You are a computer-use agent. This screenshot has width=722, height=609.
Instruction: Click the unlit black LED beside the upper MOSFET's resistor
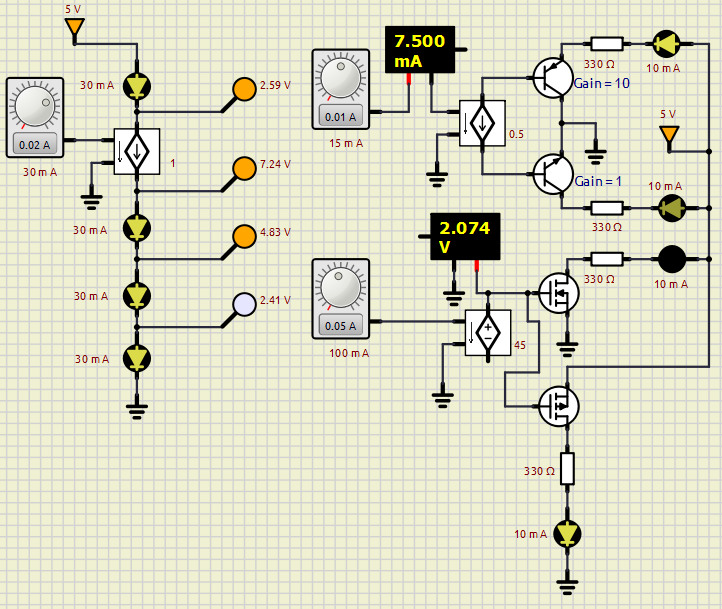click(670, 259)
